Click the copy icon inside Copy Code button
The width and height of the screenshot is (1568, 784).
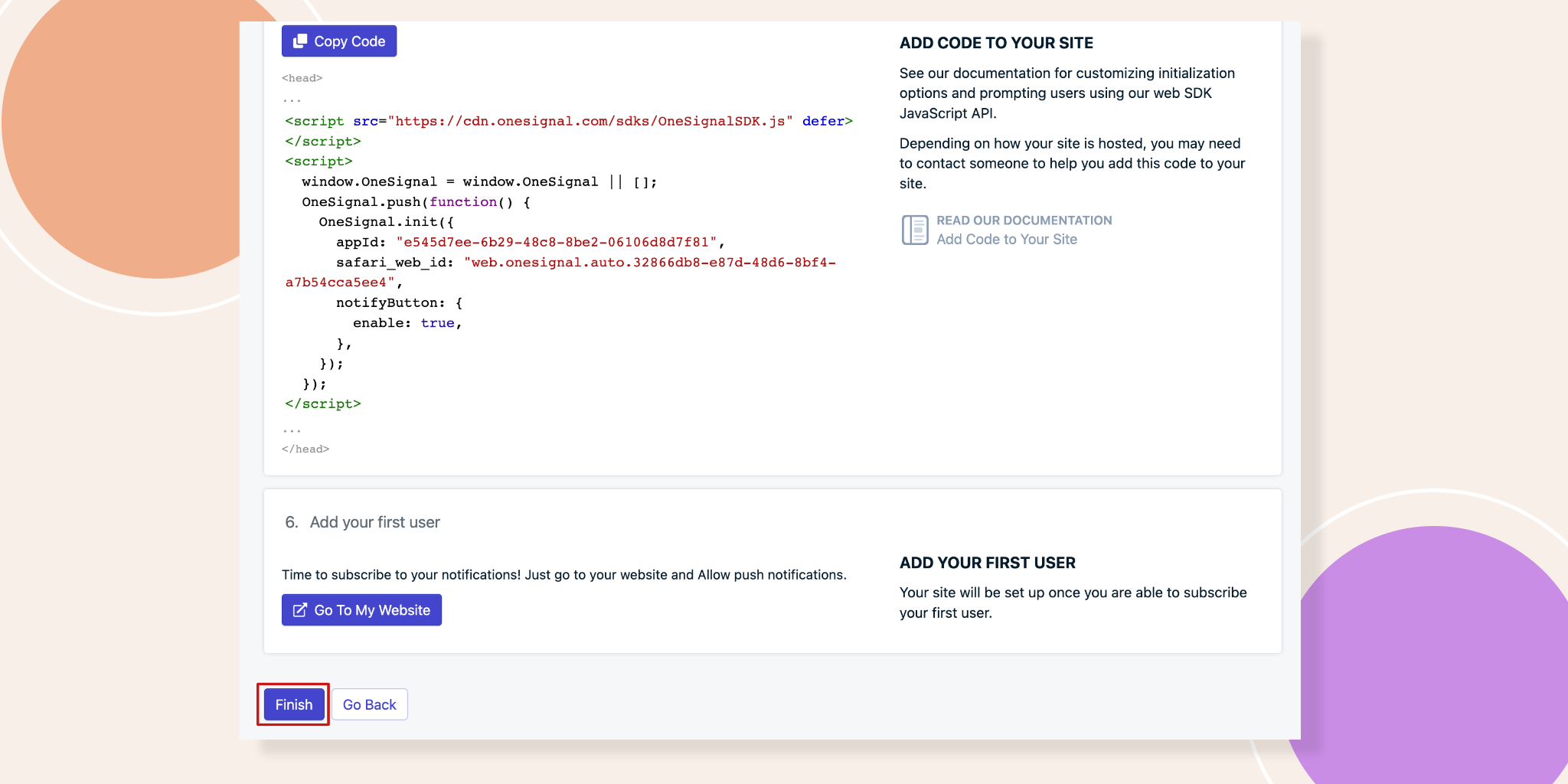tap(300, 41)
